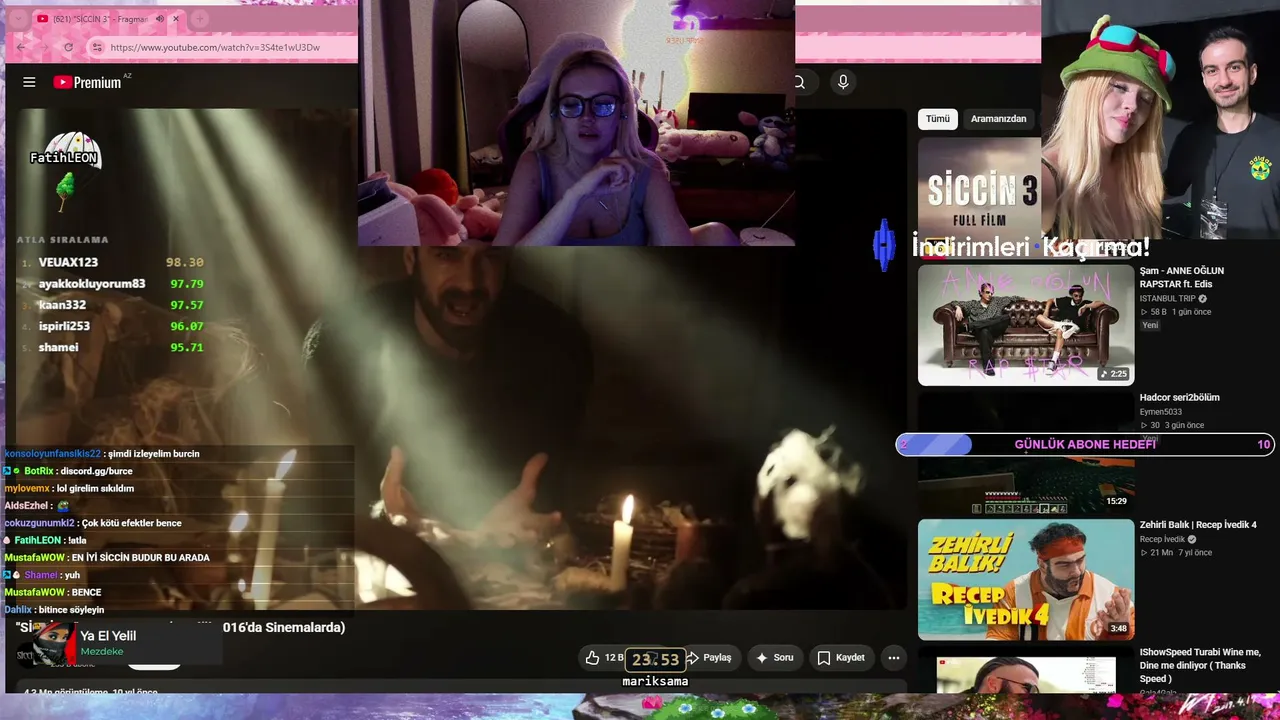The width and height of the screenshot is (1280, 720).
Task: Open the ANNE OĞLUN RAPSTAR thumbnail
Action: coord(1026,324)
